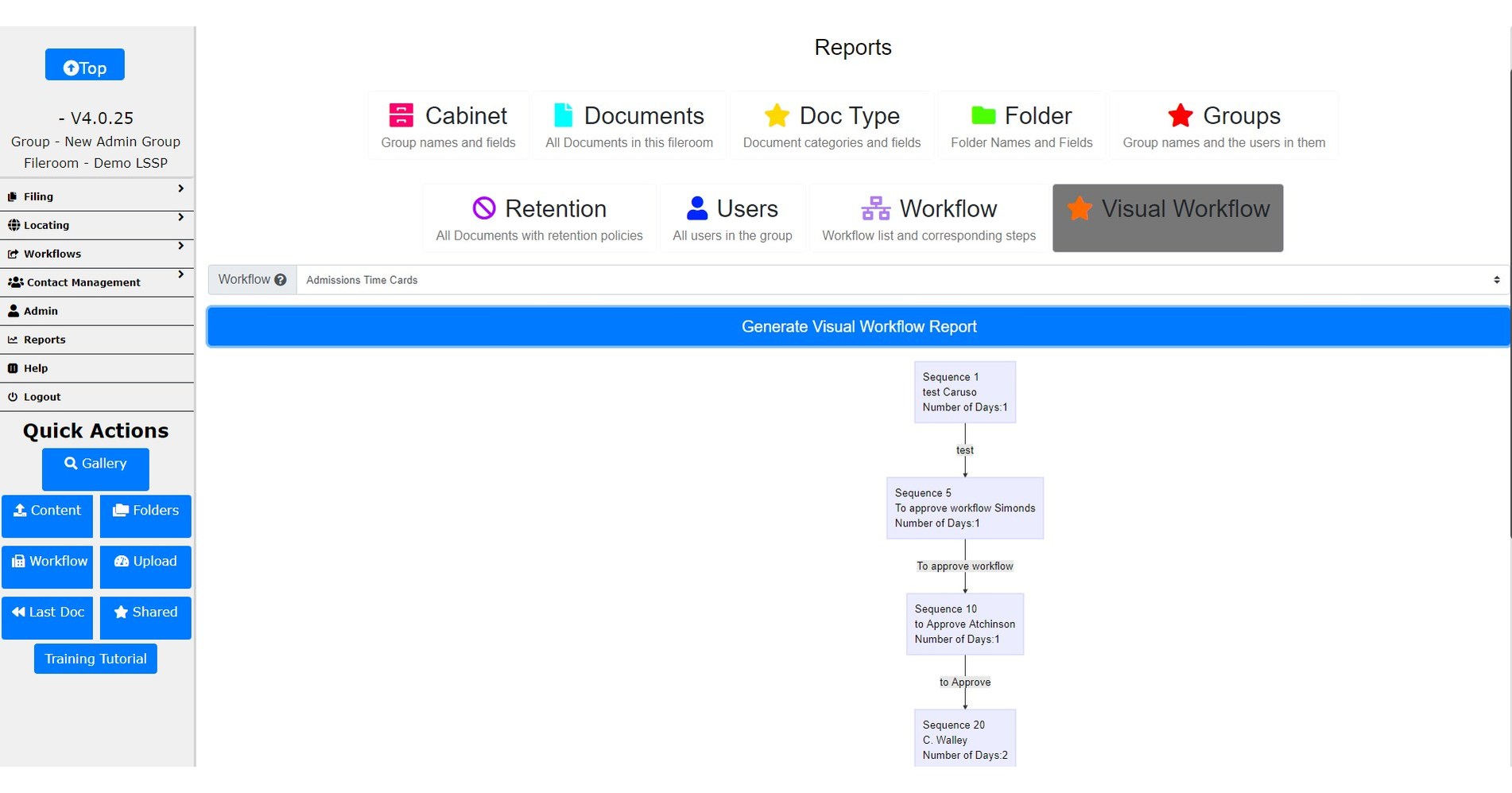1512x793 pixels.
Task: Click the Content quick action button
Action: tap(48, 516)
